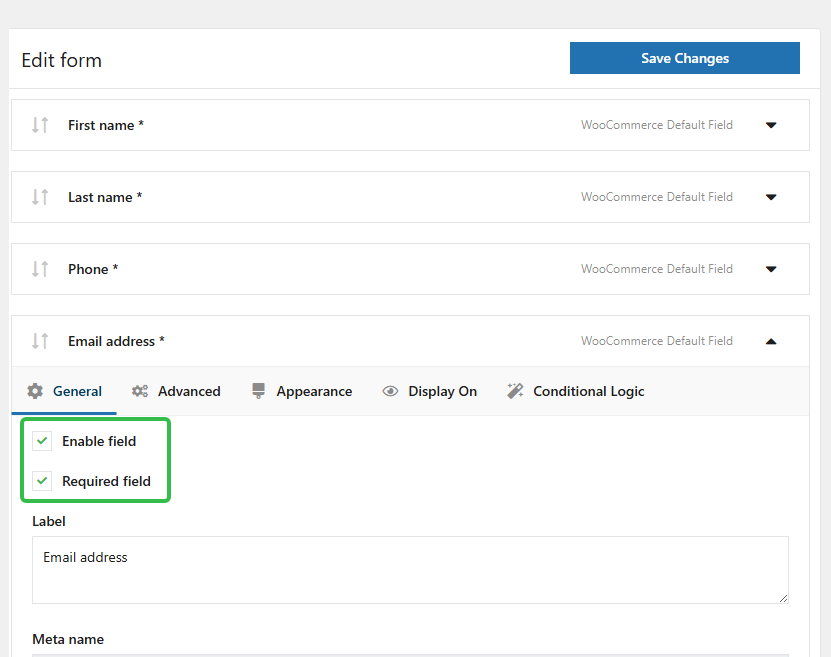Click the paint brush Appearance icon

(x=259, y=391)
